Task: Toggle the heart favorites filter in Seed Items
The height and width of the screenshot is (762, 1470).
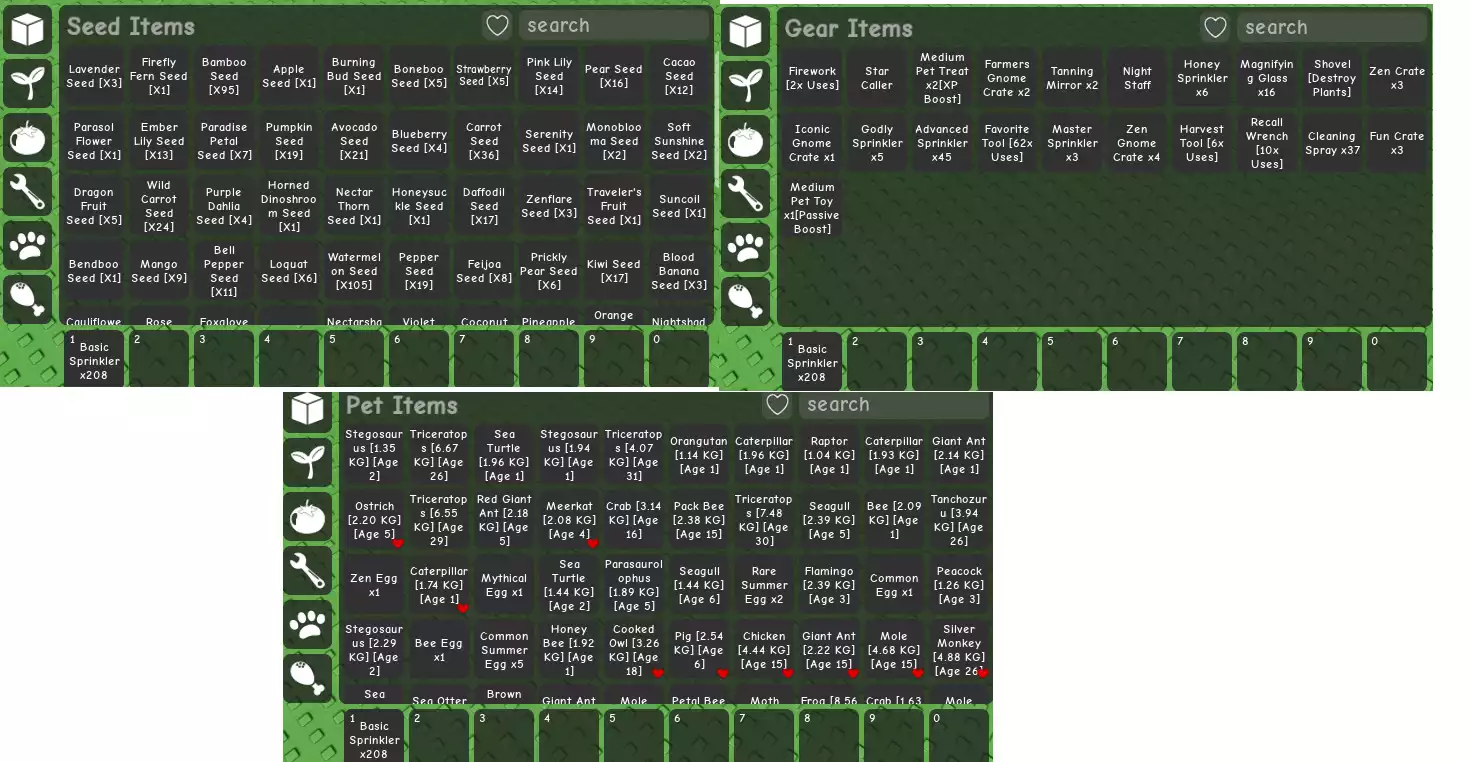Action: [496, 26]
